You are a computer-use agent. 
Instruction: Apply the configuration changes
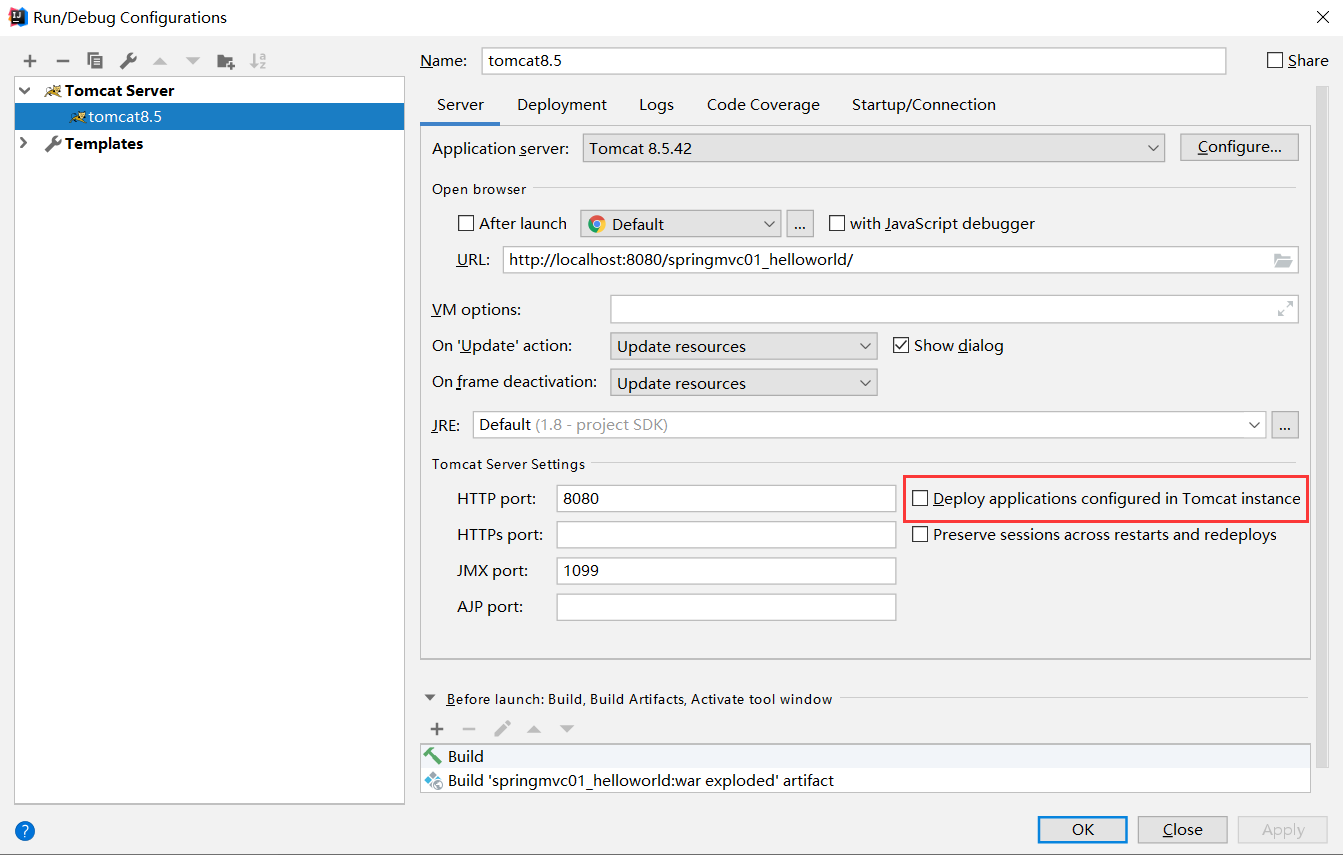(x=1282, y=829)
